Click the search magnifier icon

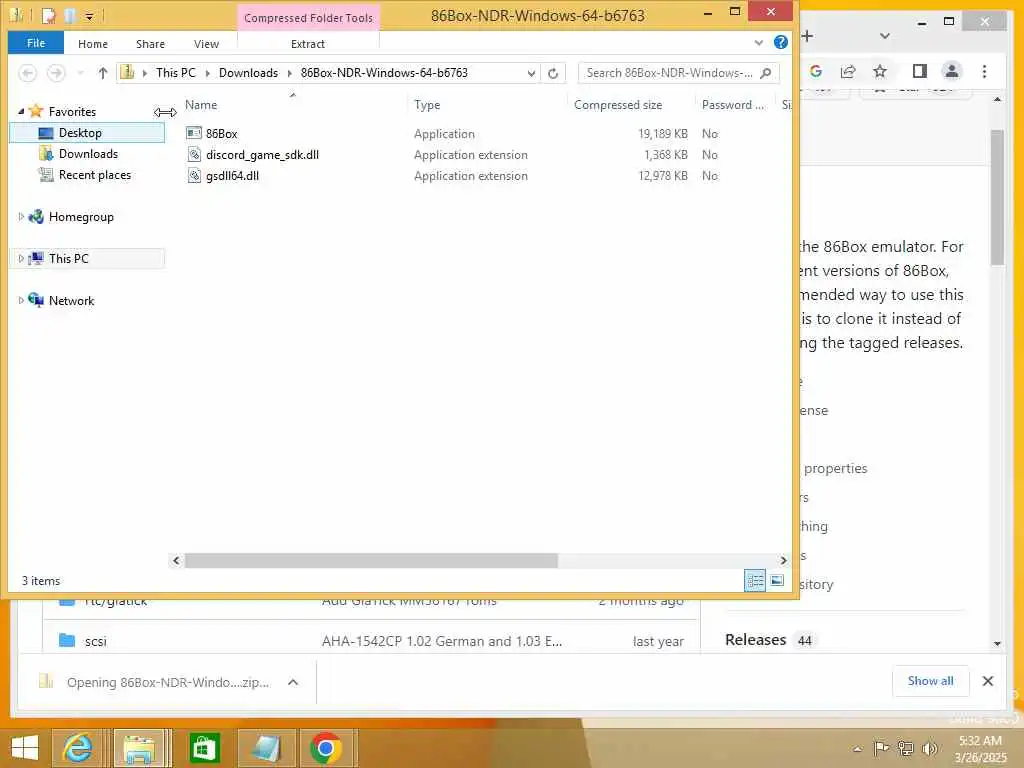tap(766, 72)
